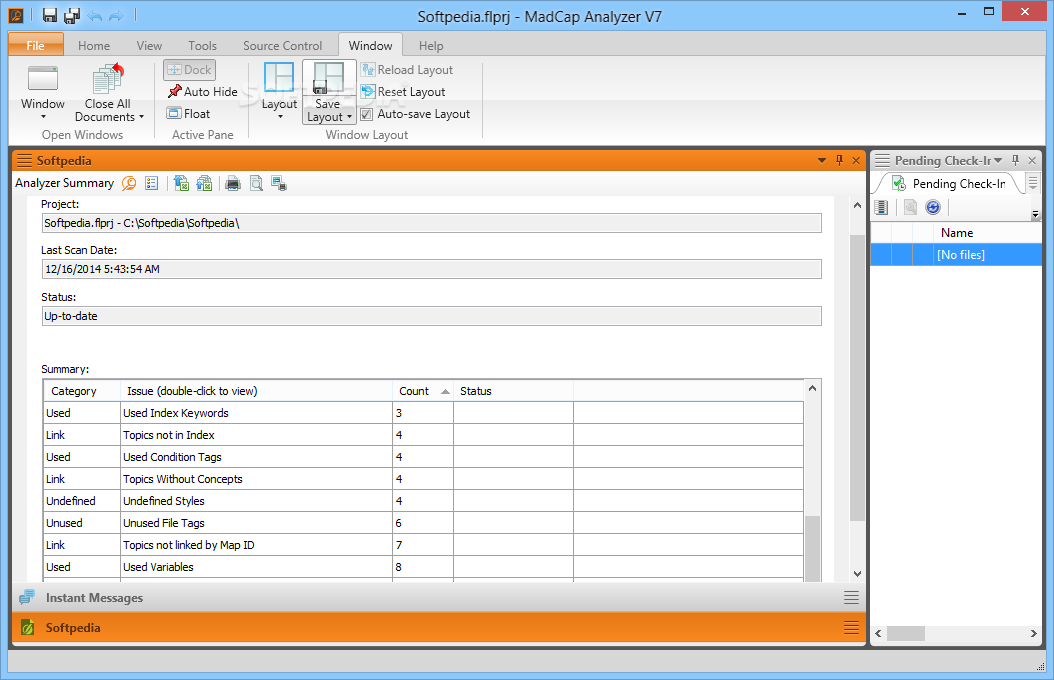
Task: Click the Instant Messages bar lines icon
Action: tap(851, 597)
